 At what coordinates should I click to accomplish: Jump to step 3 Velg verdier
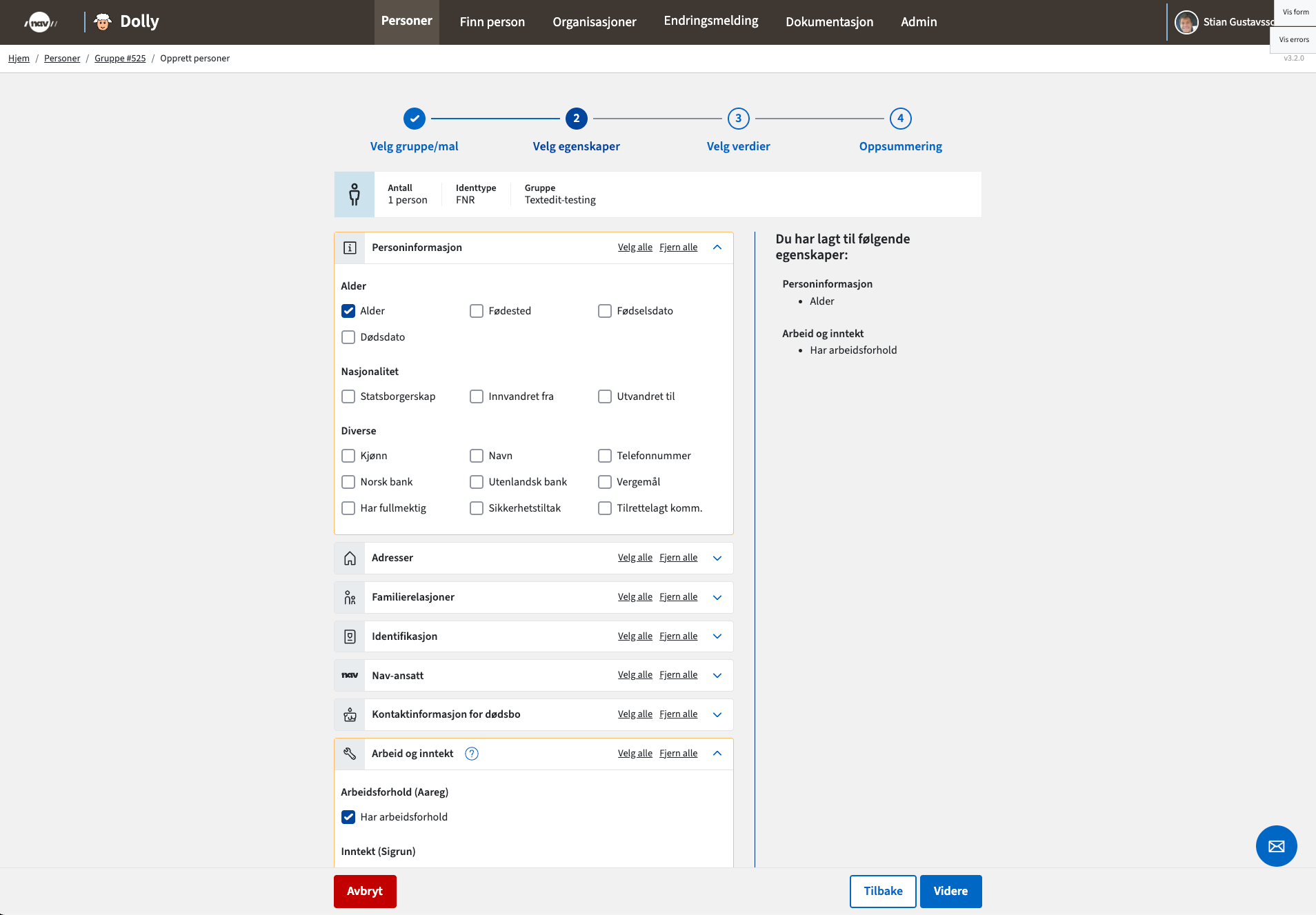[738, 119]
